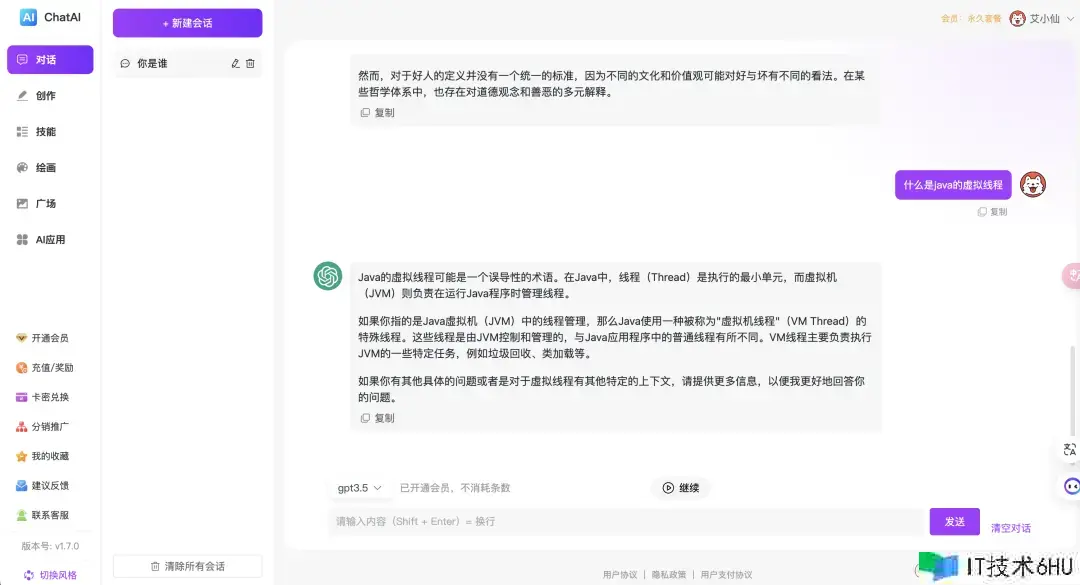The width and height of the screenshot is (1080, 585).
Task: Click the ChatGPT avatar beside the Java answer
Action: point(327,276)
